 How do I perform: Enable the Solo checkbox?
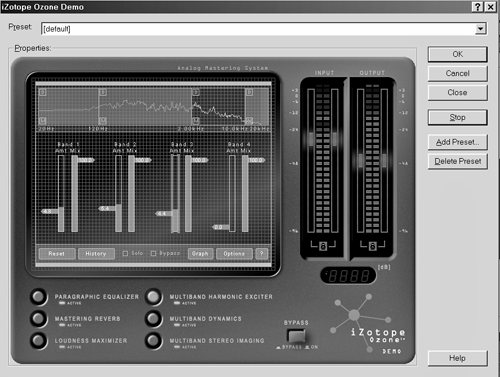125,254
